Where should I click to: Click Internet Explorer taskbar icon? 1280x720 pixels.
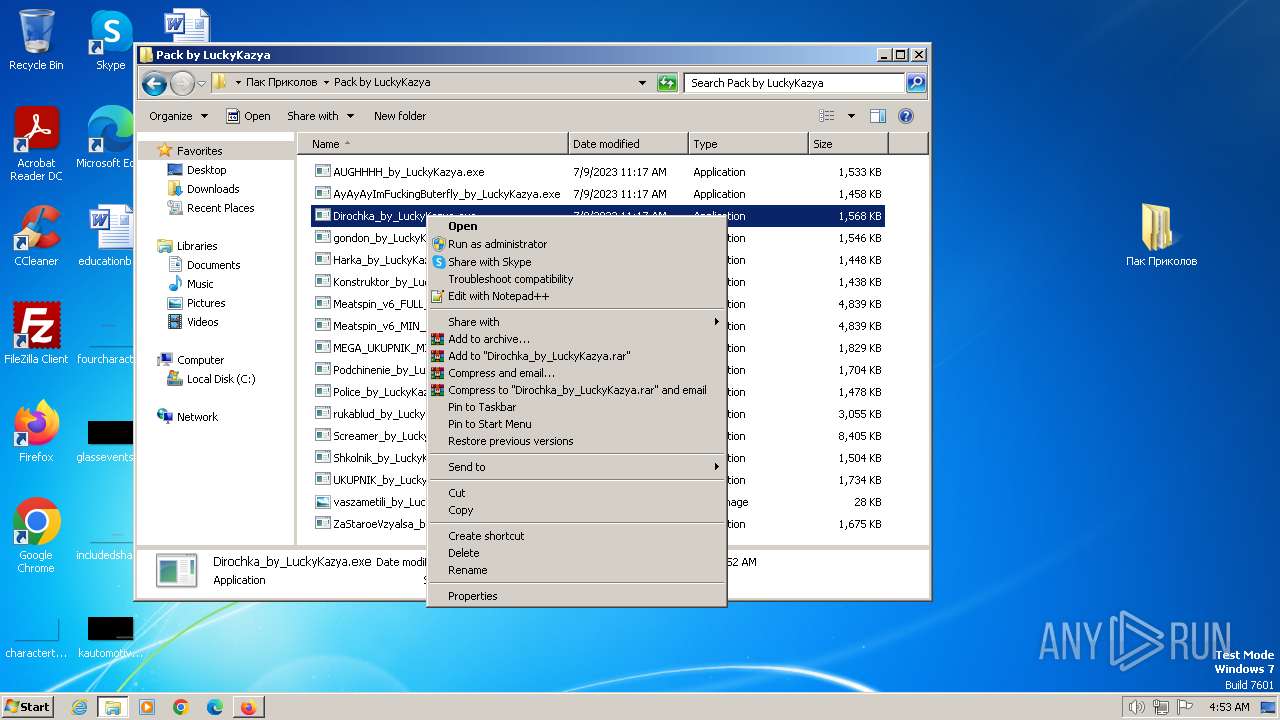(80, 707)
